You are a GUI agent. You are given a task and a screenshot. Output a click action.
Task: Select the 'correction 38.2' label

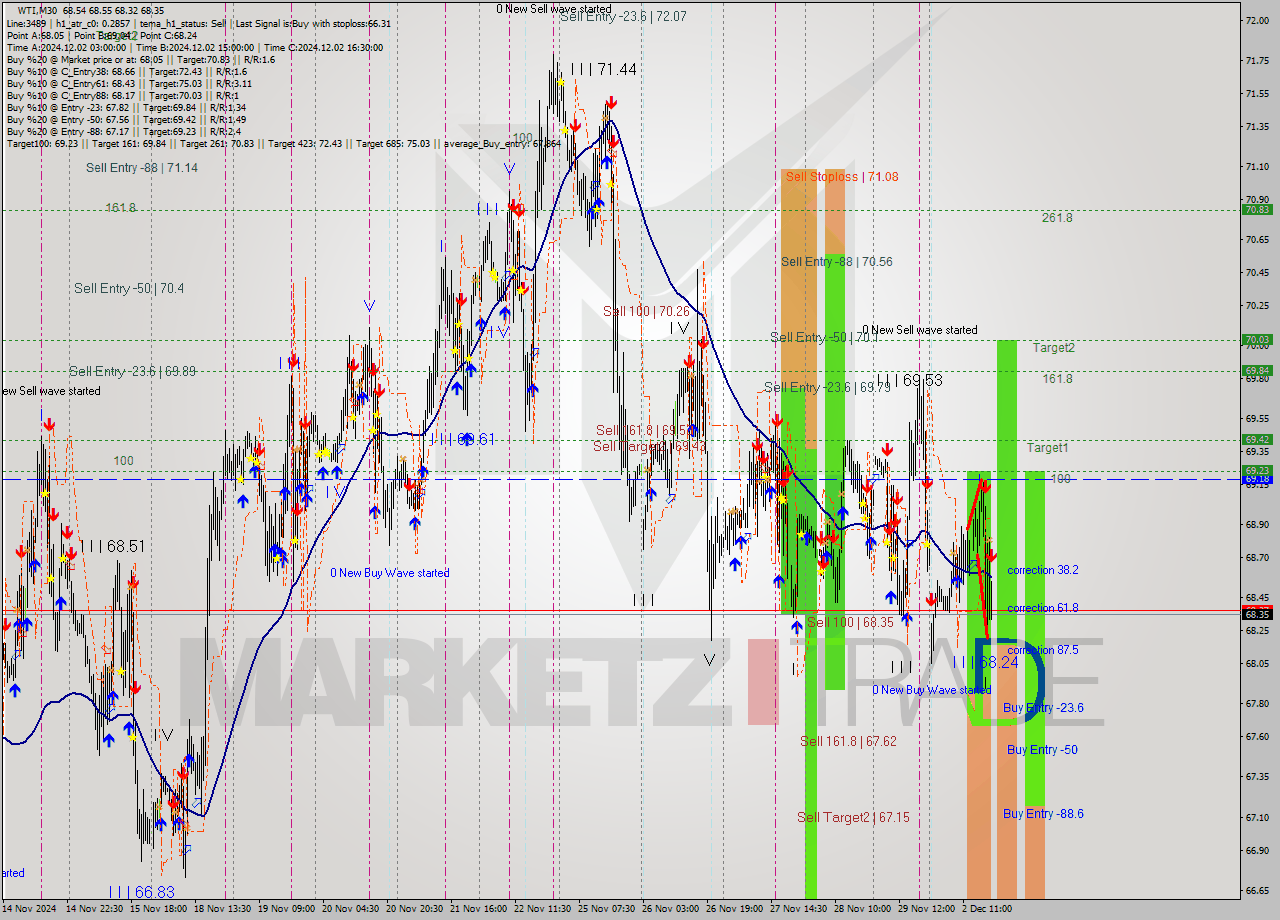click(1042, 570)
